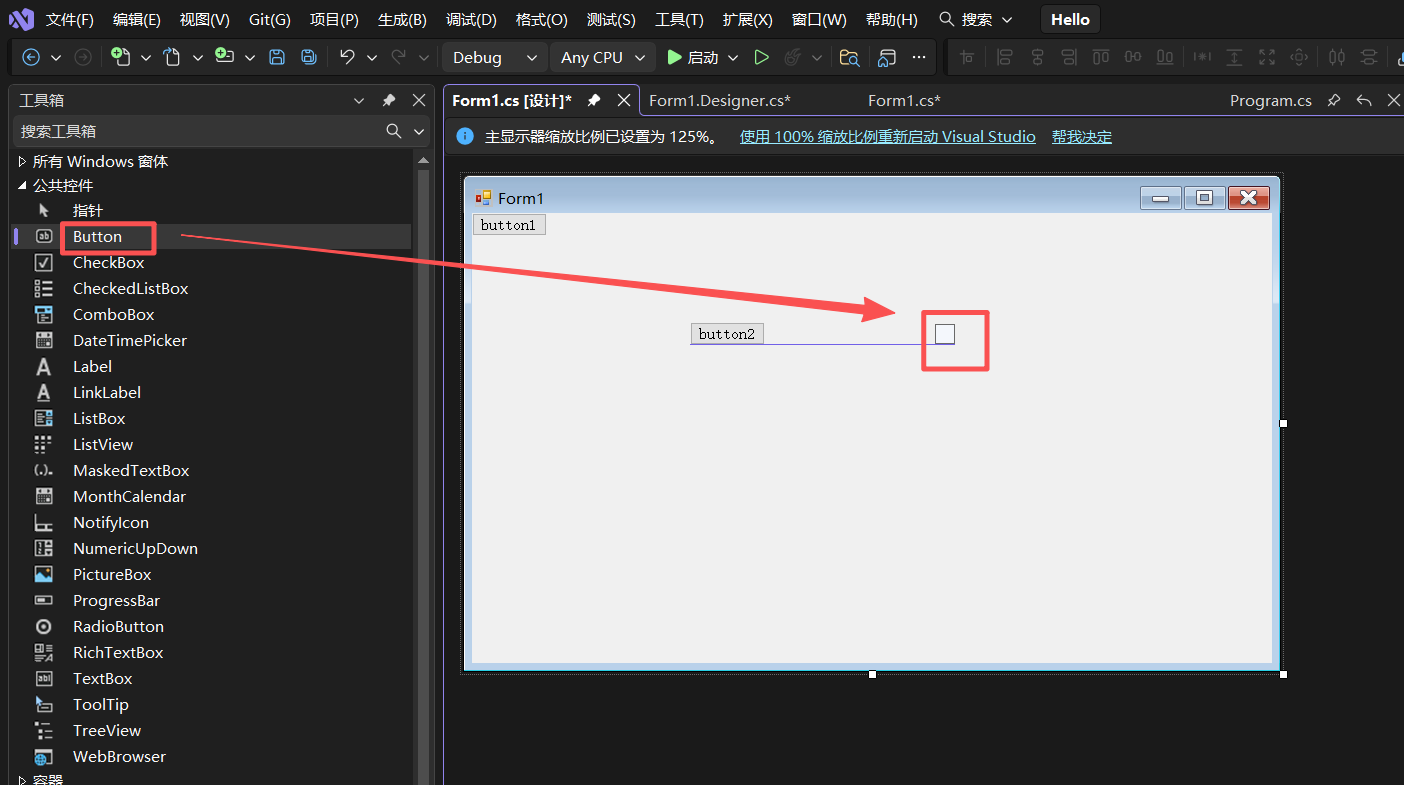Click the new project icon in toolbar

click(121, 57)
